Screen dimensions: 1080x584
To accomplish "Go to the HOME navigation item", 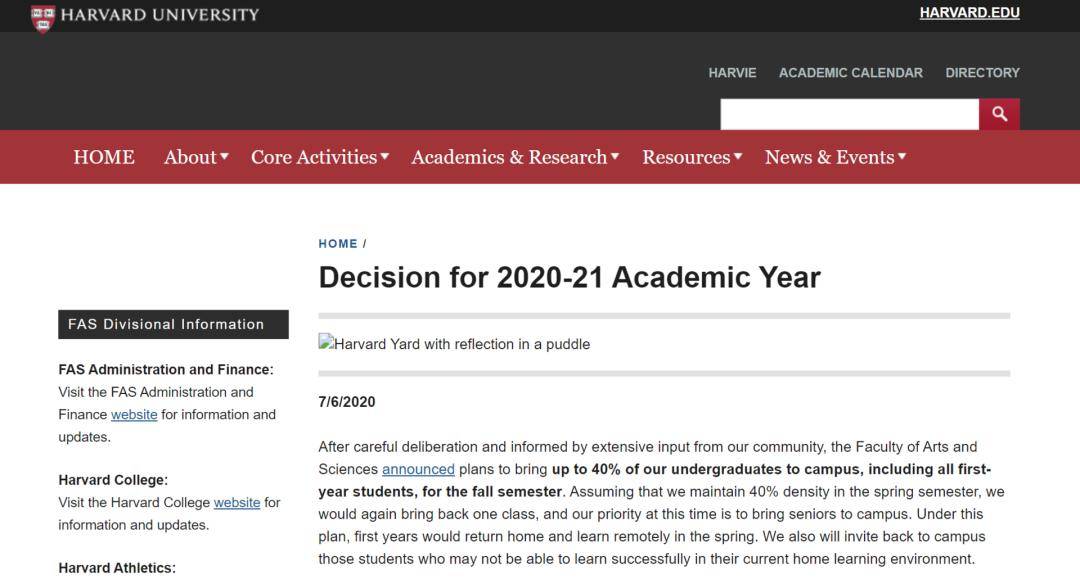I will (104, 157).
